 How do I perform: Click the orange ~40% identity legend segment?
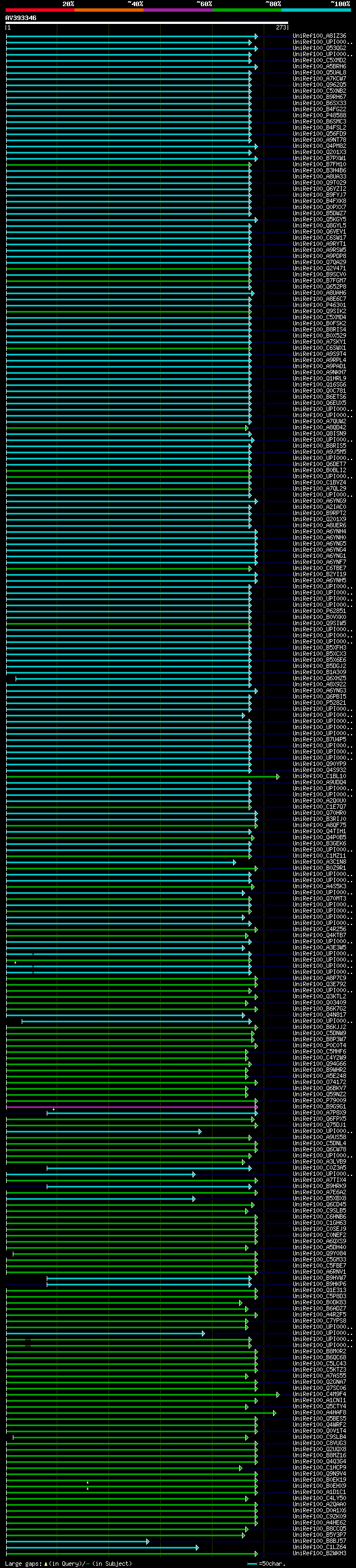coord(109,10)
